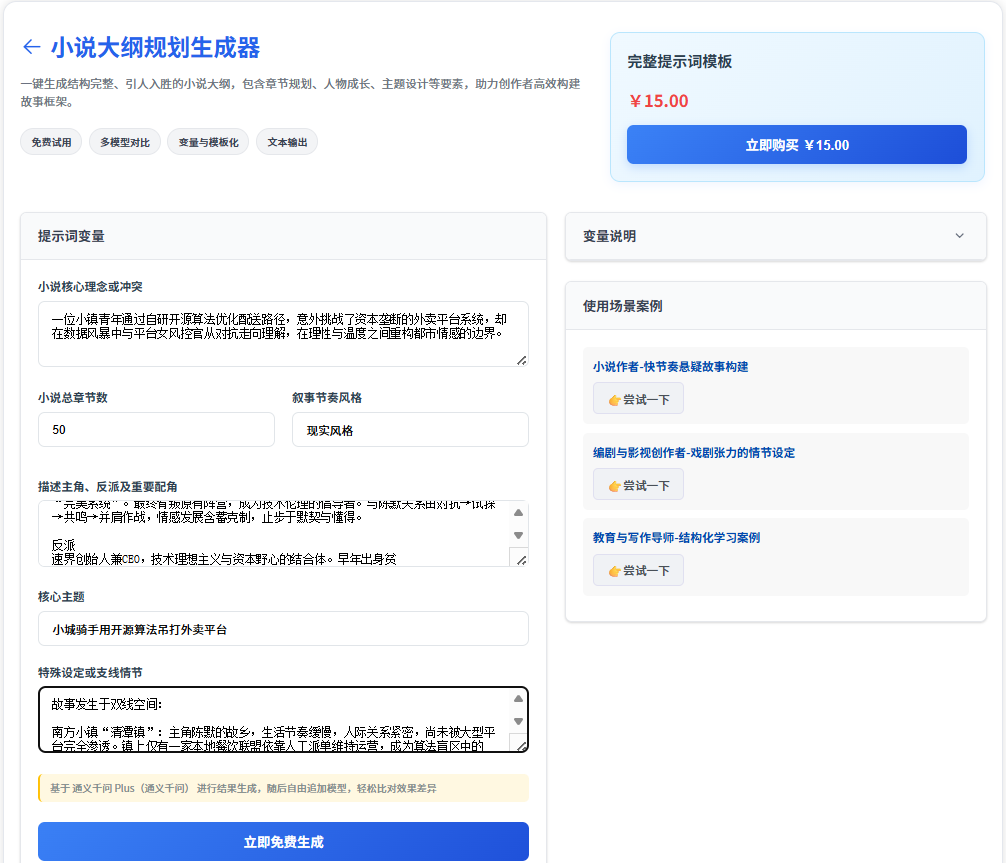Try the 快节奏悬疑故事构建 example

pyautogui.click(x=638, y=399)
